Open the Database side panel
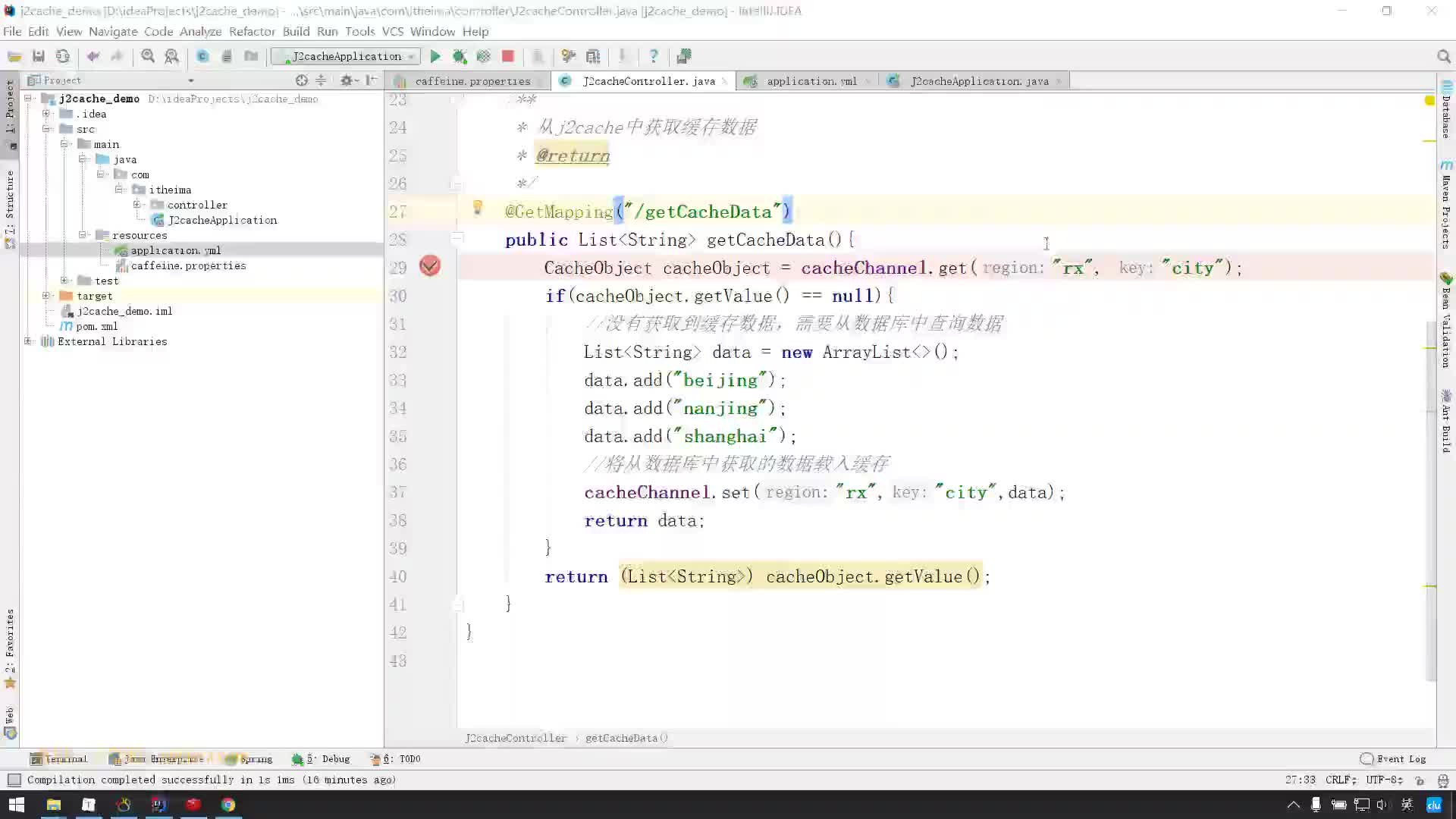Screen dimensions: 1456x819 1446,109
